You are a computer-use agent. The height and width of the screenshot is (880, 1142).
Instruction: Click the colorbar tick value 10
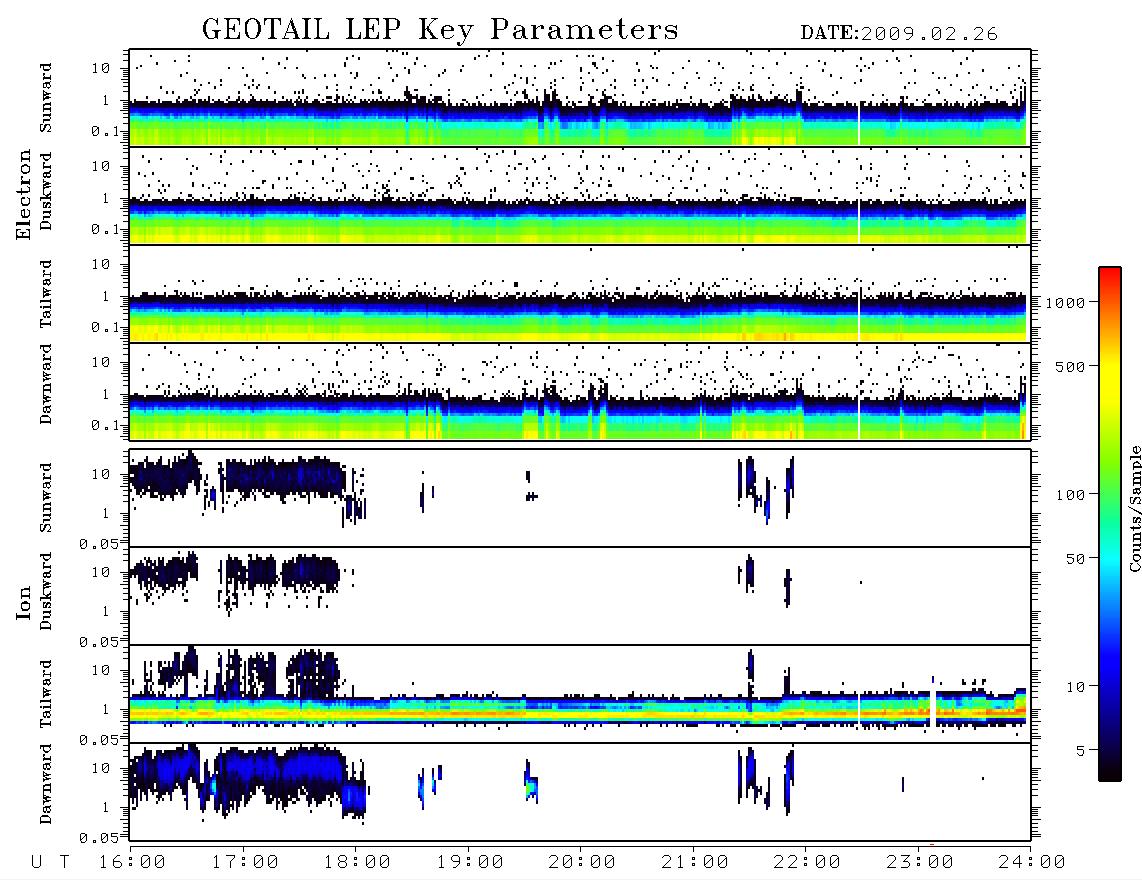click(x=1075, y=686)
